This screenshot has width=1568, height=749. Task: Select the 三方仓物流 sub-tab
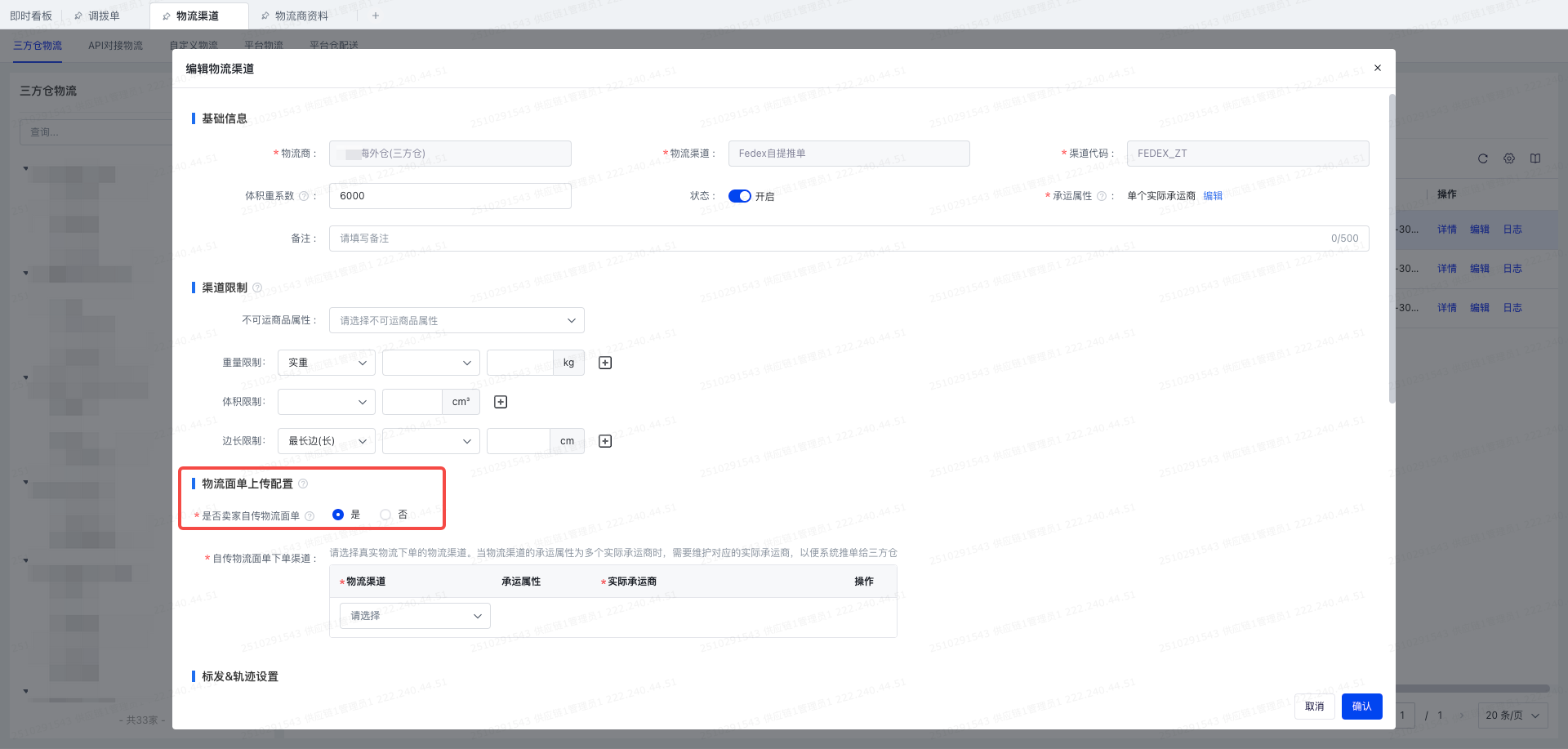click(38, 46)
